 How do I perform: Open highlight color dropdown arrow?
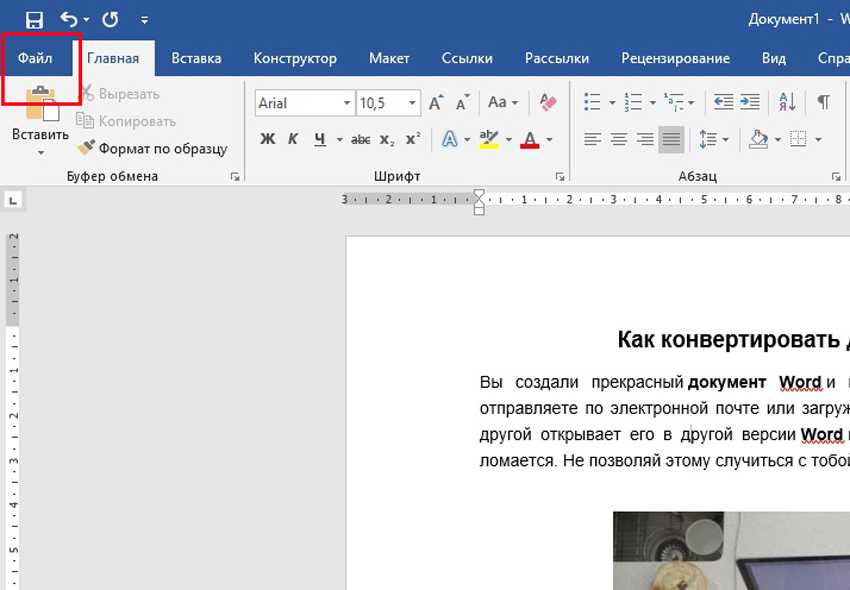tap(509, 140)
